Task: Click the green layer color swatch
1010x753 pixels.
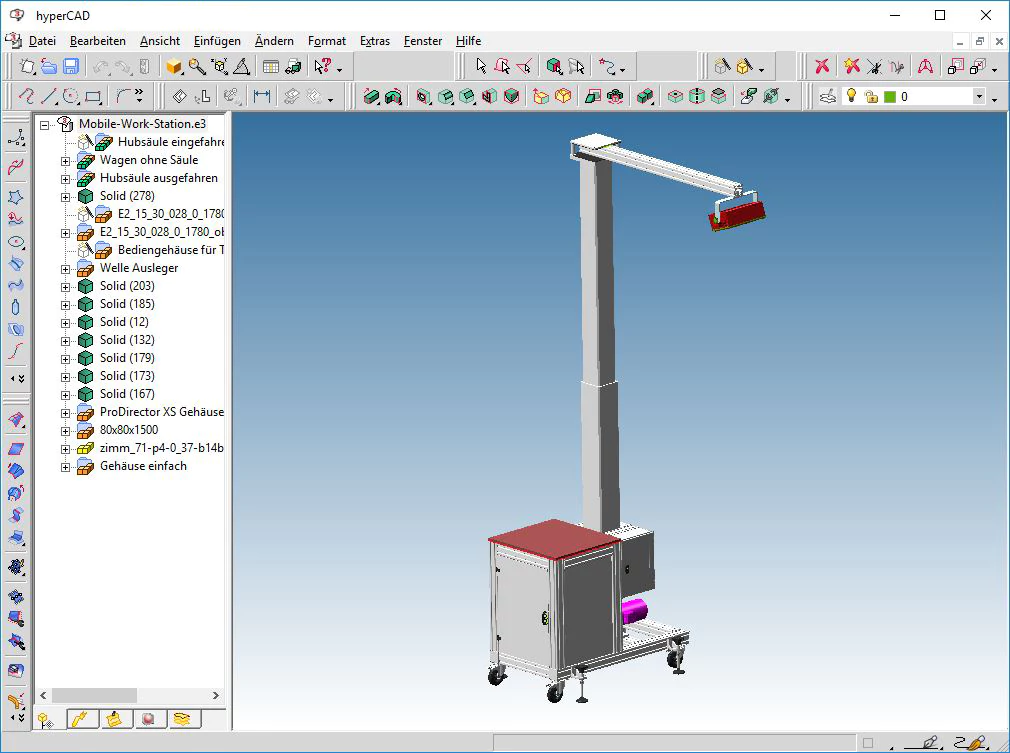Action: click(x=889, y=97)
